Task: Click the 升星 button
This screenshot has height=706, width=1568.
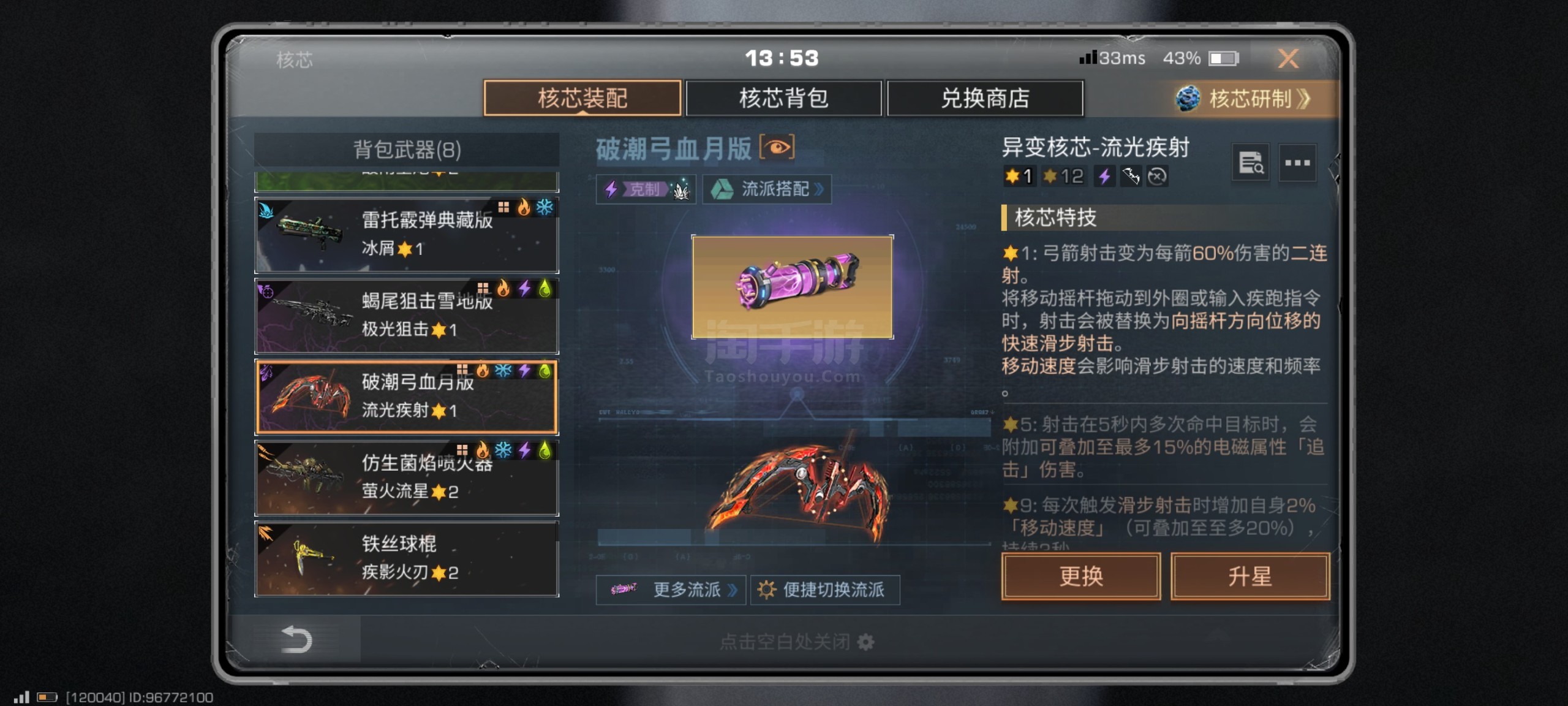Action: coord(1250,576)
